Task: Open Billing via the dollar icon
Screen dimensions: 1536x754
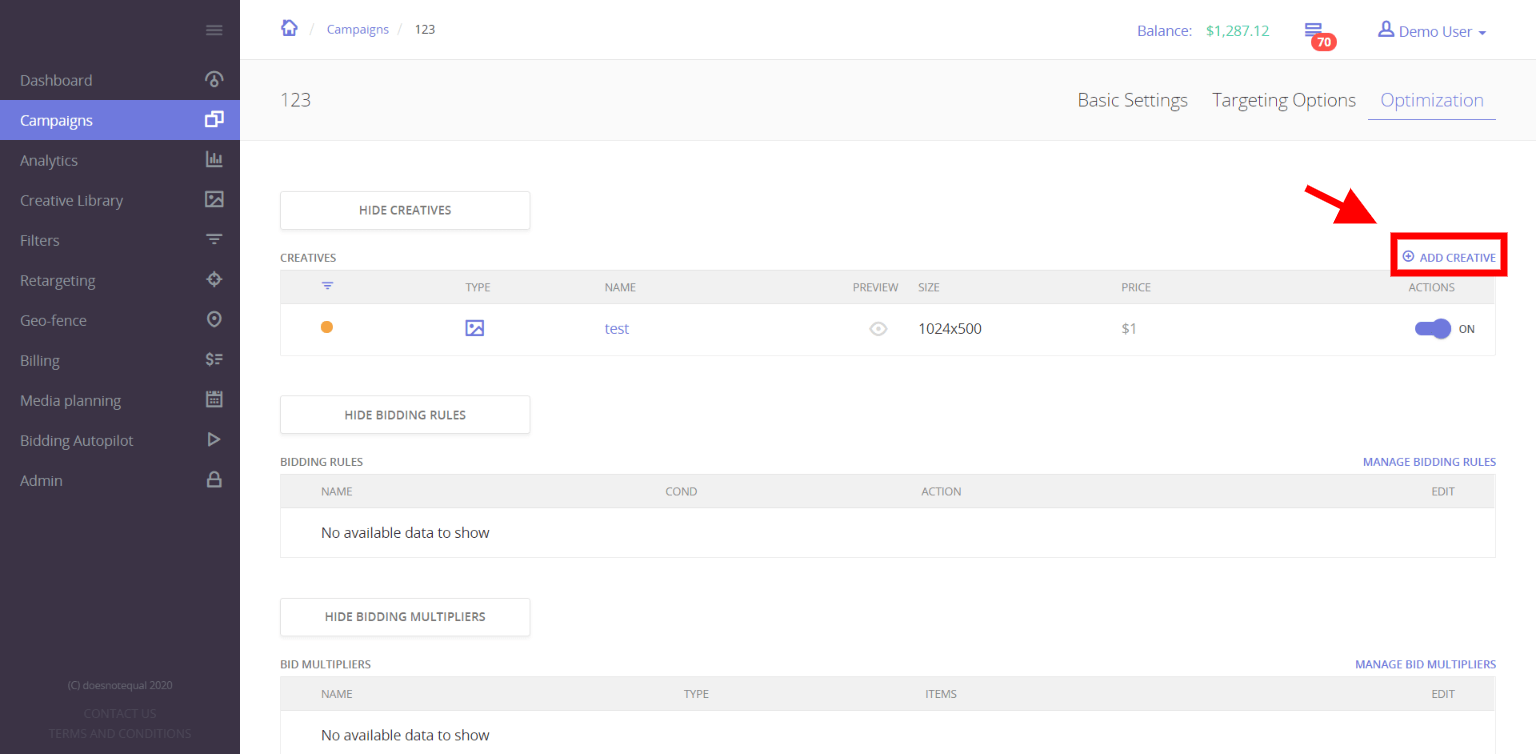Action: (x=214, y=360)
